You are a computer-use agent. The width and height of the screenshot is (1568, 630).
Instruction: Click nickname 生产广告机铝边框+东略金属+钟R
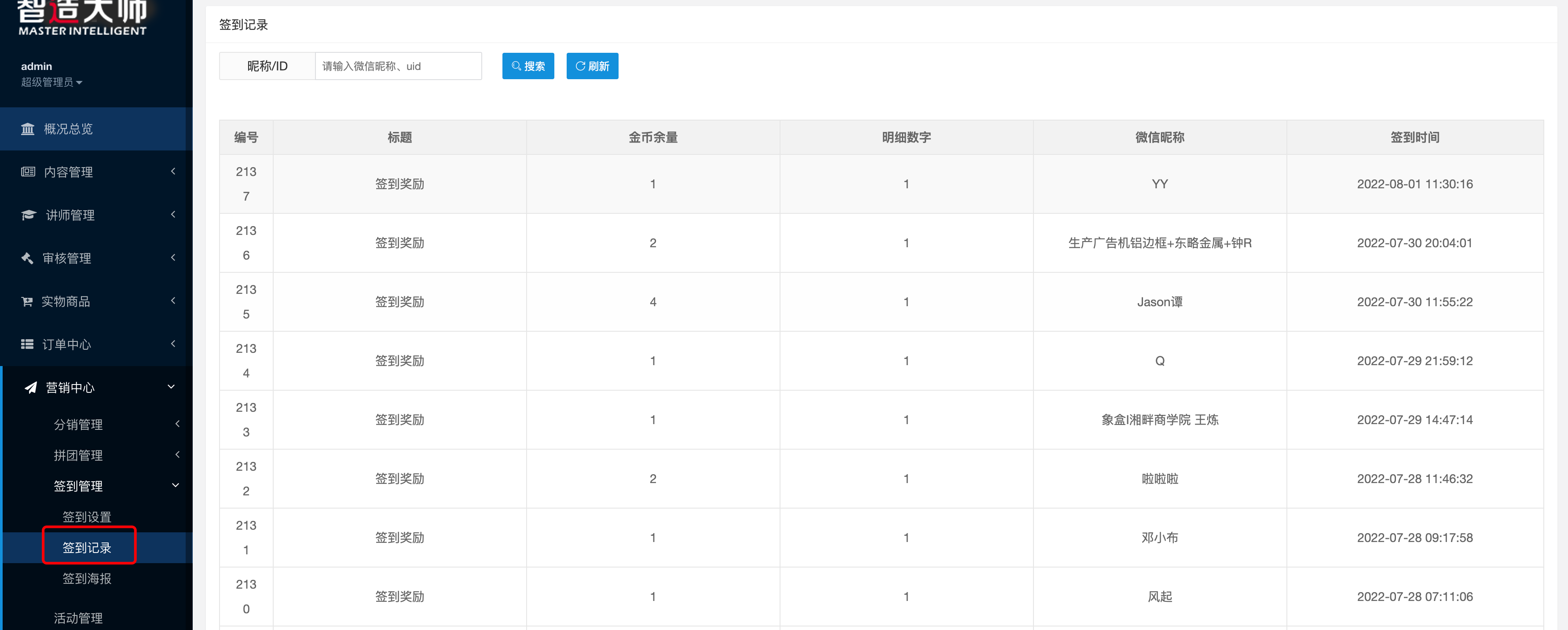[x=1160, y=243]
